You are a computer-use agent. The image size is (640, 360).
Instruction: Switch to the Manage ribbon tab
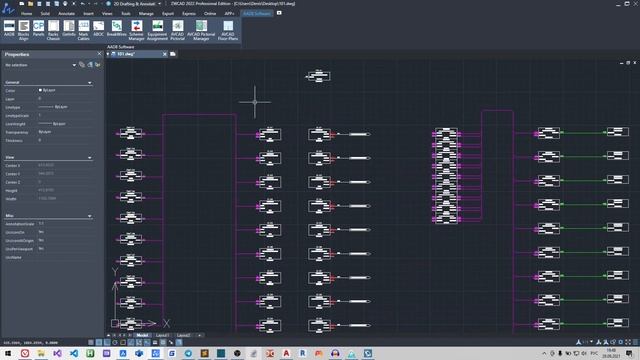point(146,13)
